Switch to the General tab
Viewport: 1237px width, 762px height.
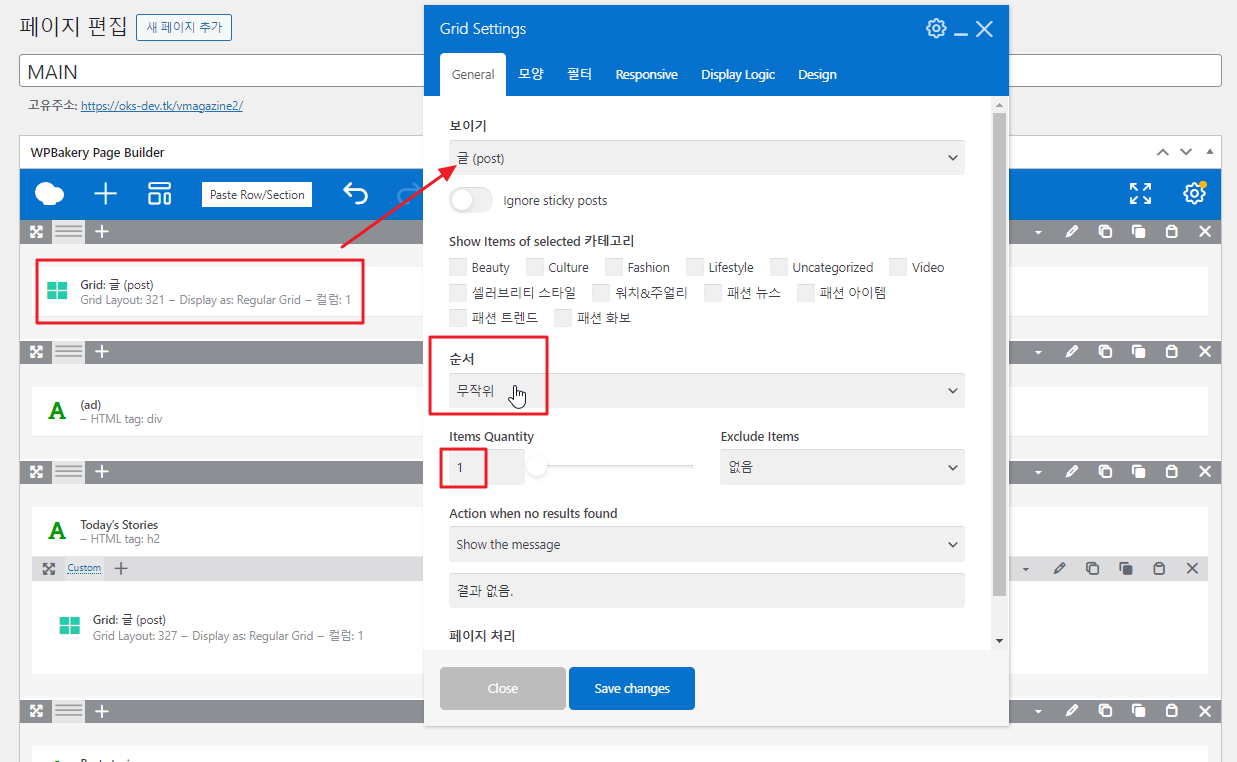tap(473, 74)
